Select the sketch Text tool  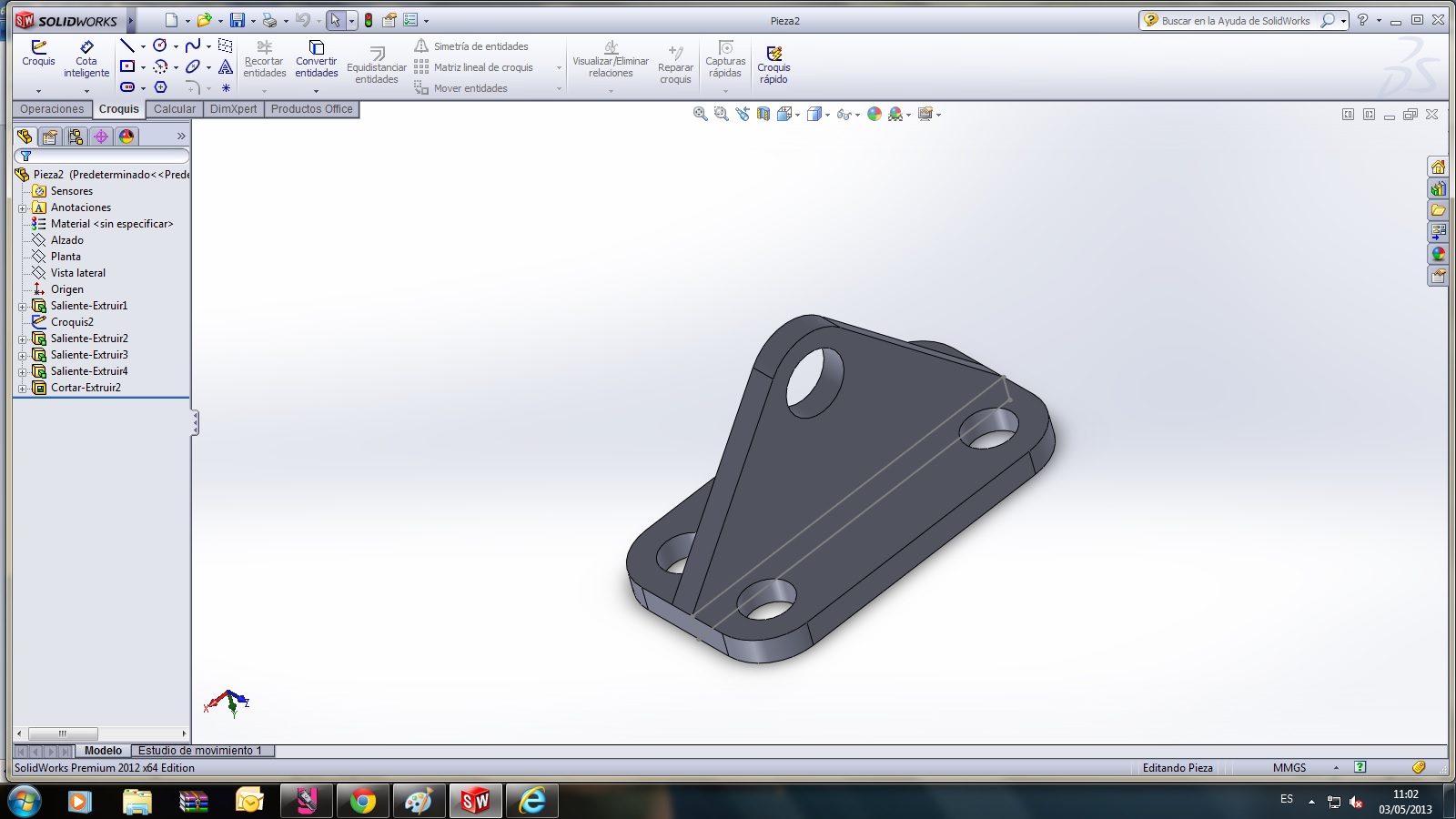226,66
